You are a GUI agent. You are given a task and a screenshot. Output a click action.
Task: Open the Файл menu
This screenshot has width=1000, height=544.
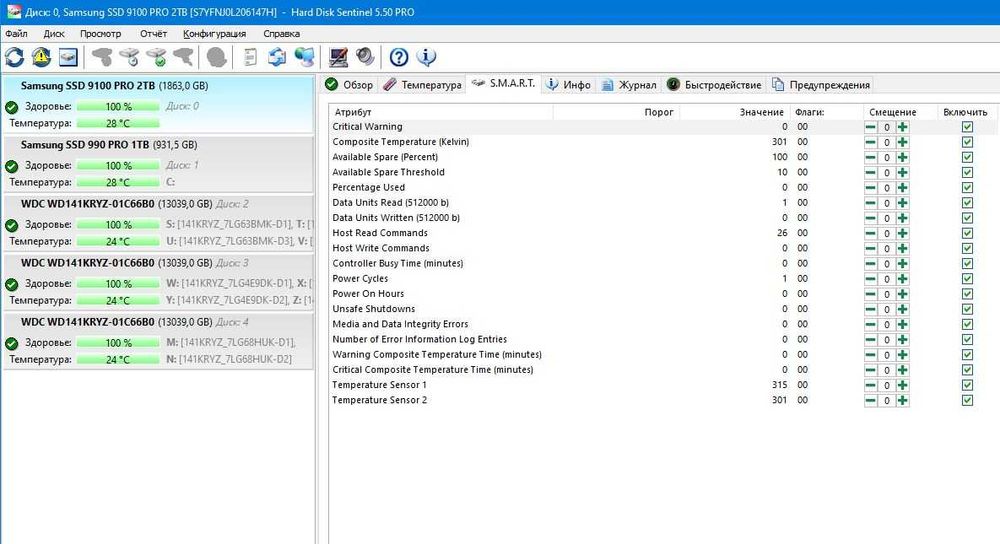click(x=17, y=34)
